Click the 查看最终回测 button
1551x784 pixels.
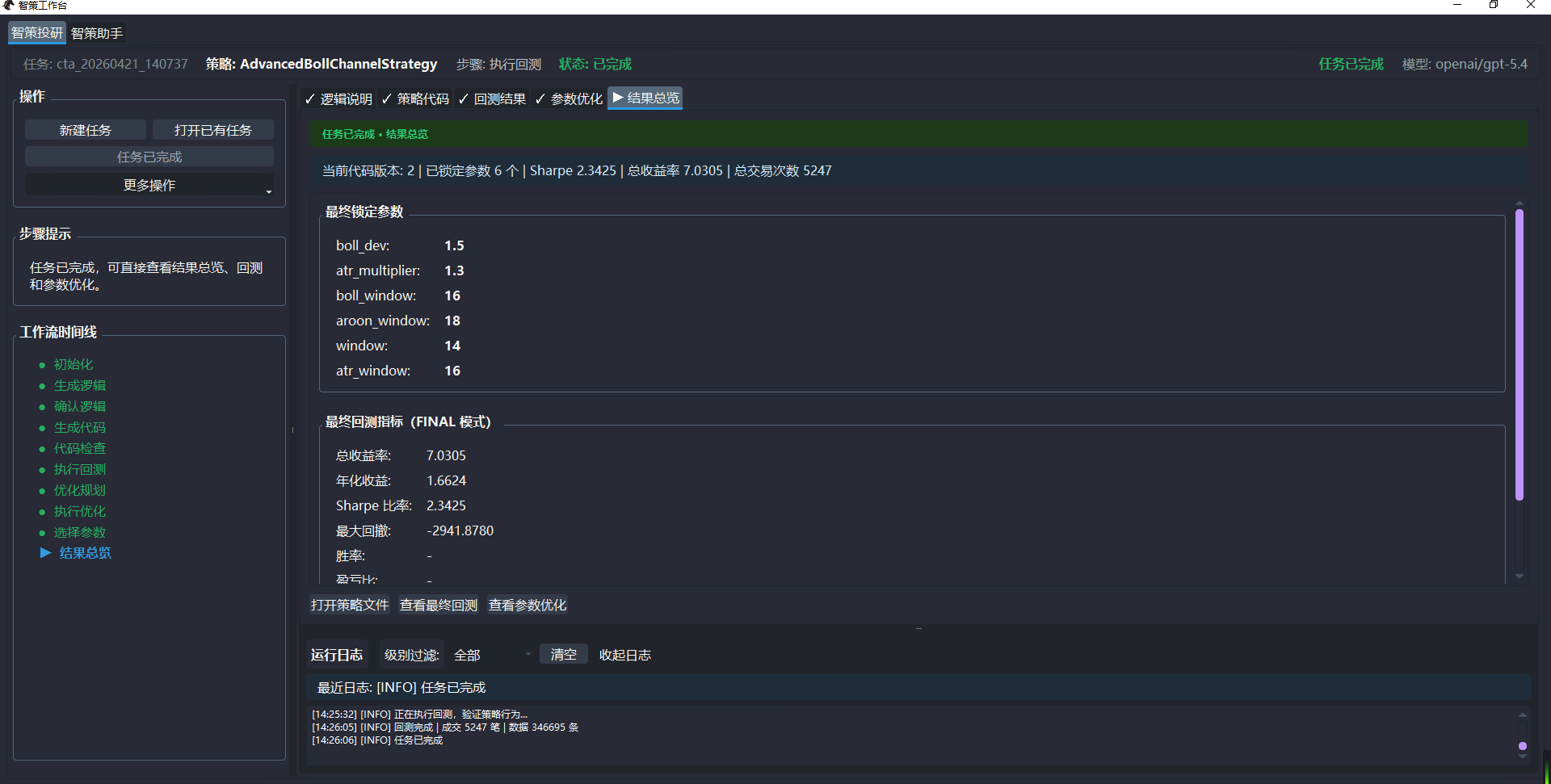[x=439, y=605]
